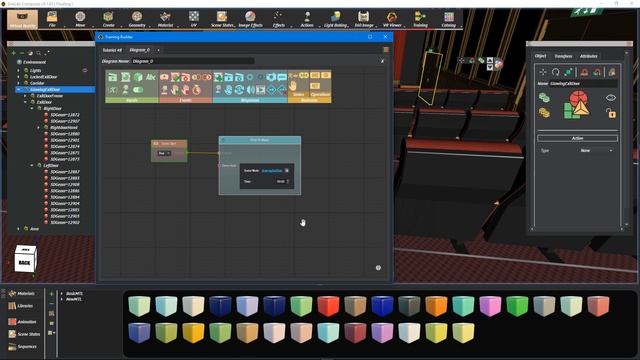Expand the Corridor tree node
Viewport: 640px width, 360px height.
click(18, 83)
